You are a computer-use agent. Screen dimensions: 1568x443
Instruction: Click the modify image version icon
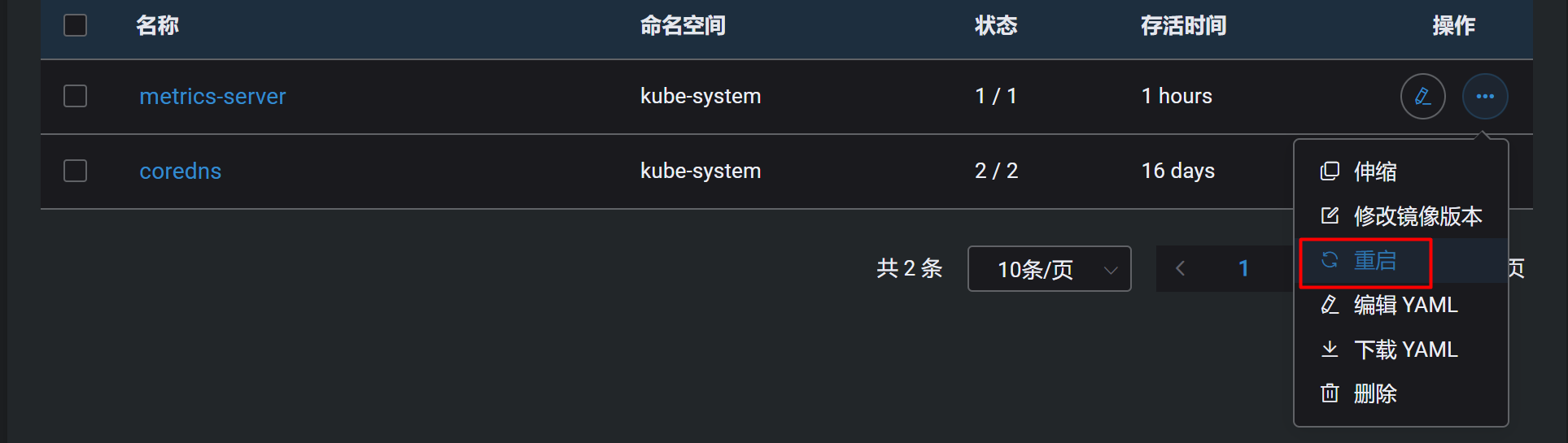pyautogui.click(x=1330, y=216)
